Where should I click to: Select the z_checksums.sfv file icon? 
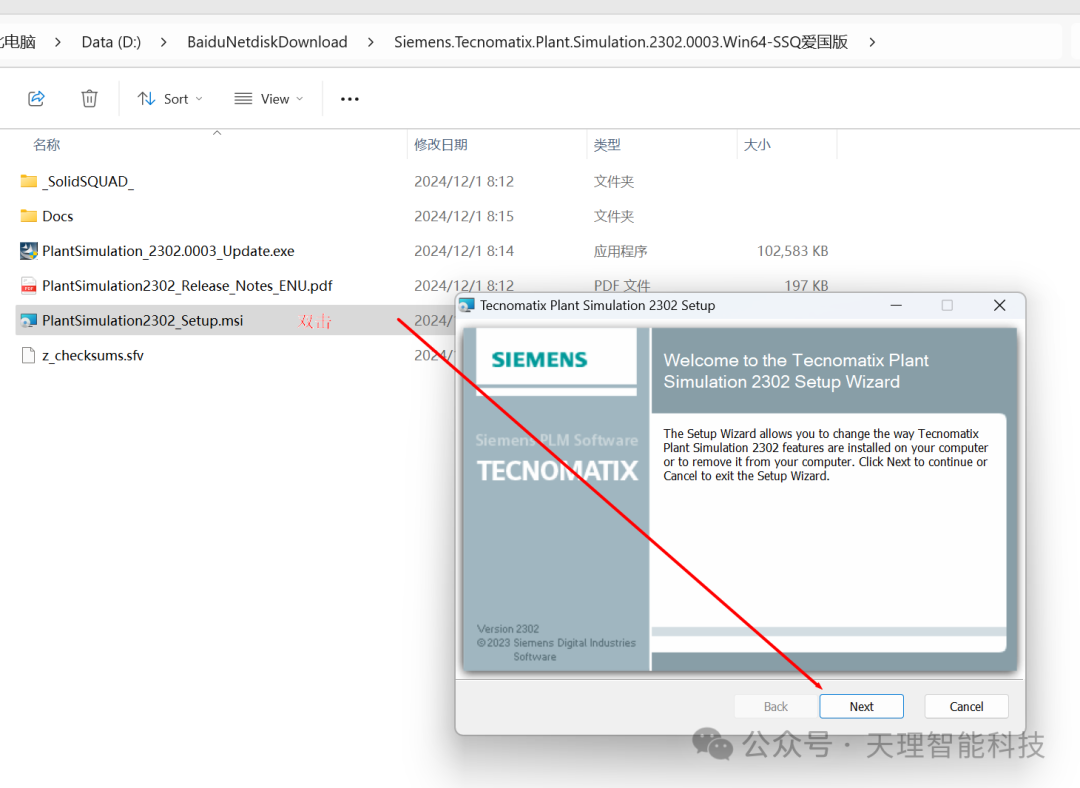pos(28,355)
